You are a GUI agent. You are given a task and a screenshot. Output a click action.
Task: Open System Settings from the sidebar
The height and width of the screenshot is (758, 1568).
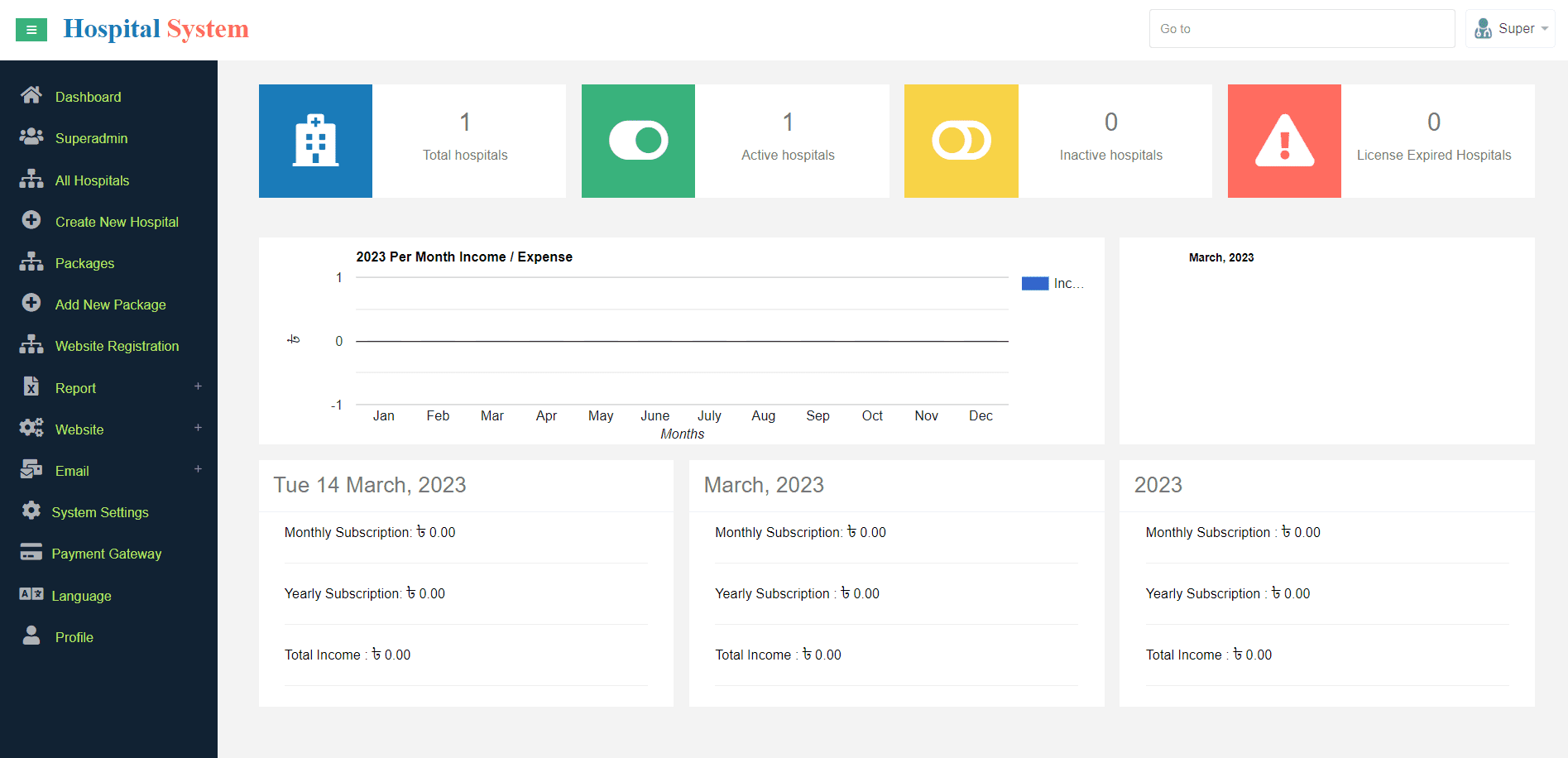[x=101, y=511]
